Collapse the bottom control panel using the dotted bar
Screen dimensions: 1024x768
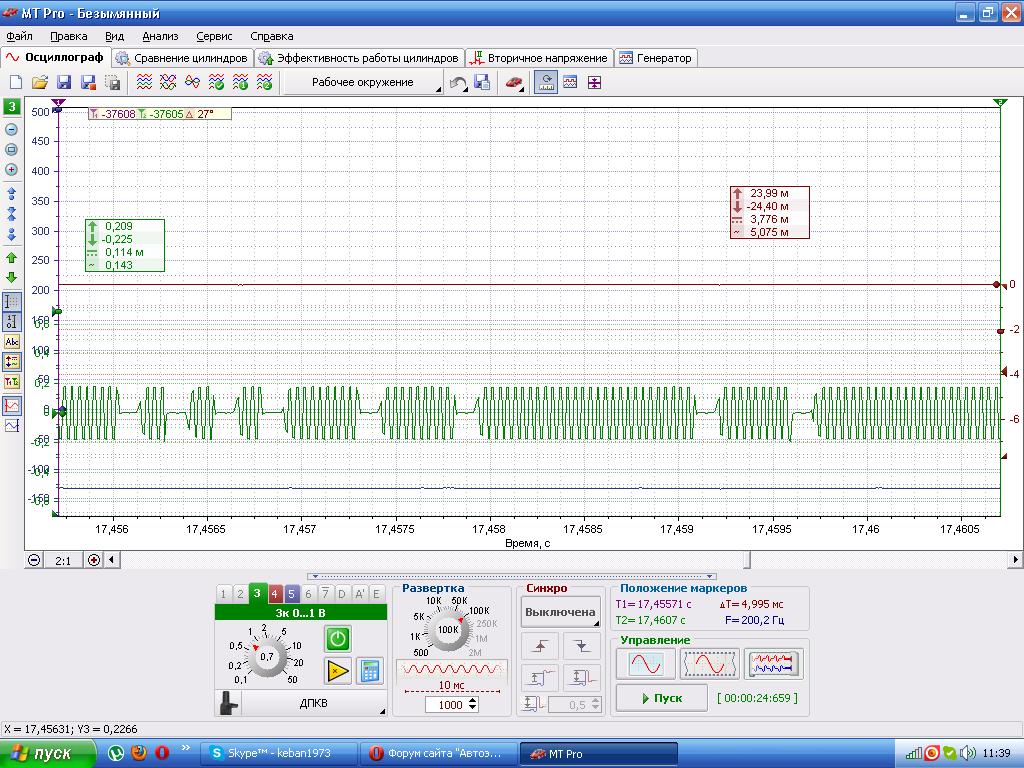coord(512,577)
